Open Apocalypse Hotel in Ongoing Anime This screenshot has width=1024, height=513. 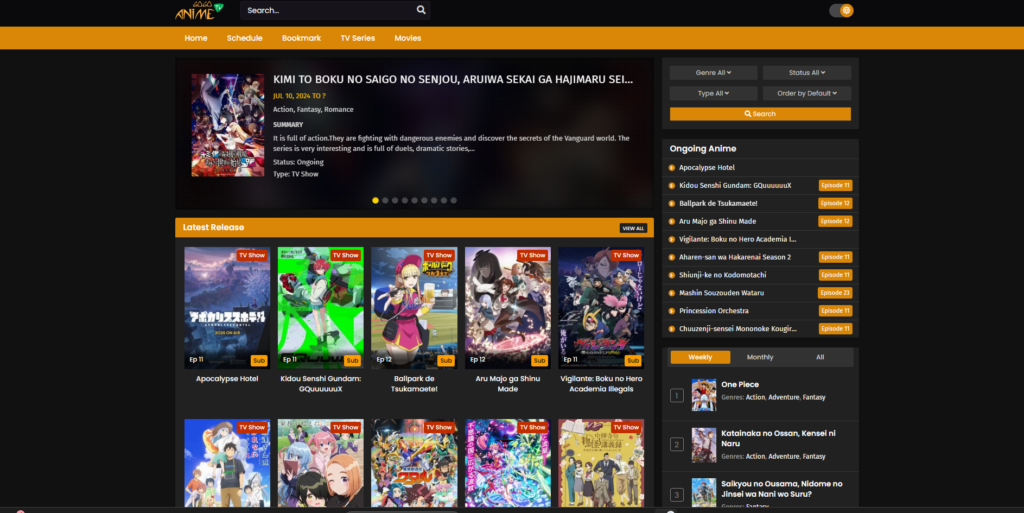tap(707, 168)
